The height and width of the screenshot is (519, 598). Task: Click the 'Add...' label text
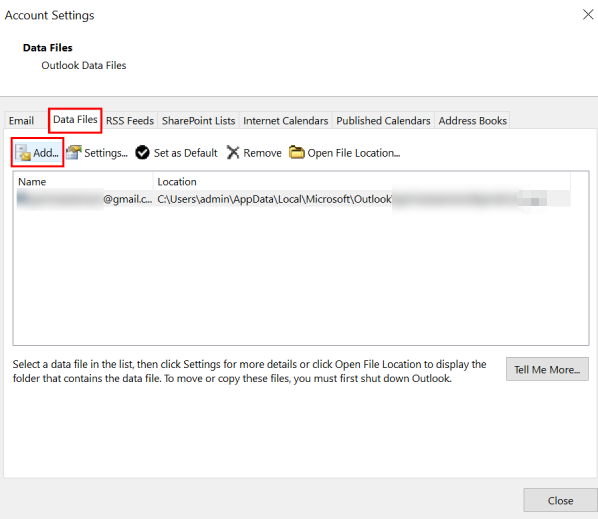pos(46,153)
